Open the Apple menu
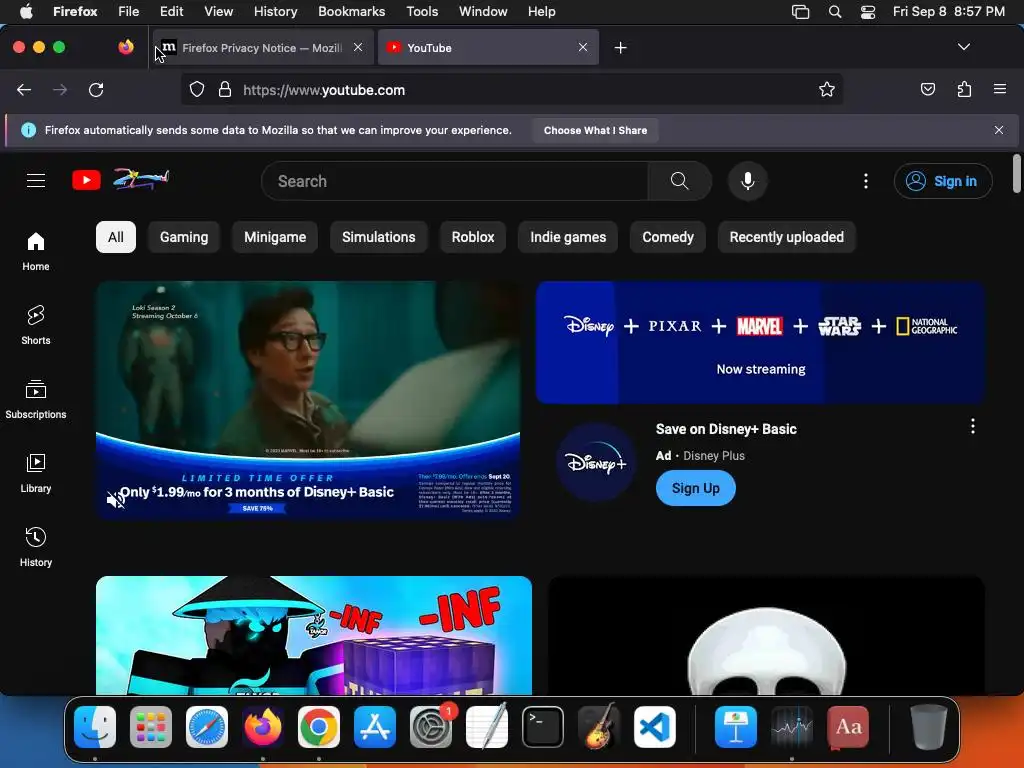Viewport: 1024px width, 768px height. pyautogui.click(x=26, y=11)
